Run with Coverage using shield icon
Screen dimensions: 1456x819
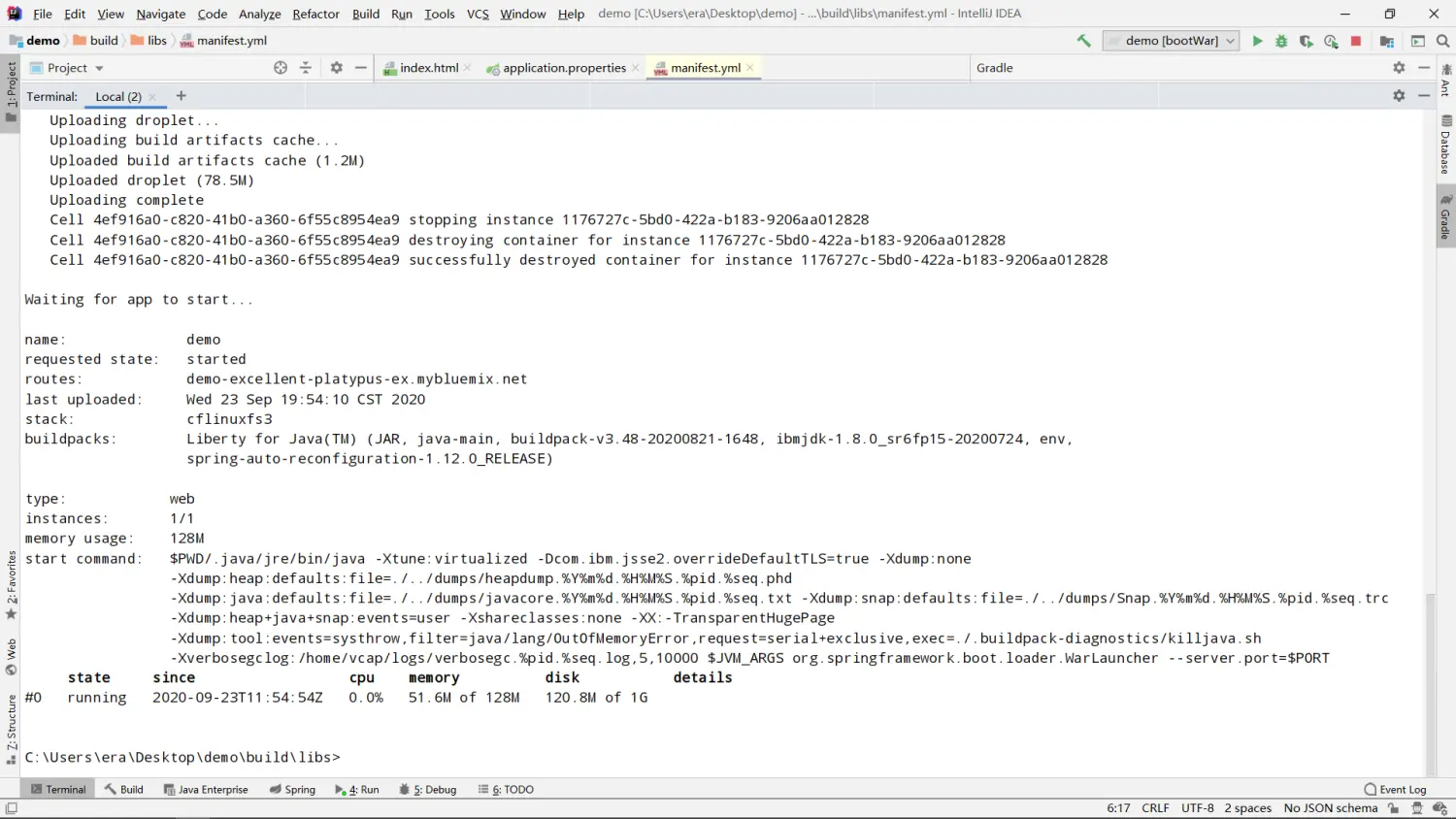tap(1307, 41)
